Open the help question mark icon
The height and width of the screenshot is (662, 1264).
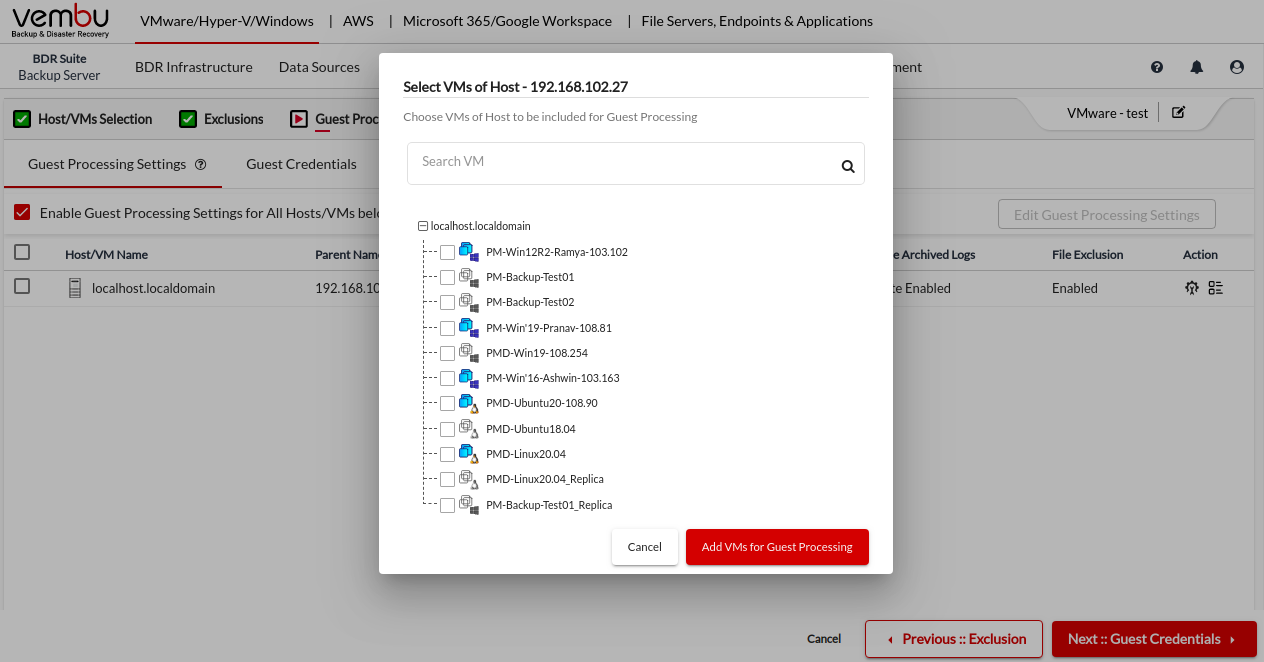pos(1157,67)
